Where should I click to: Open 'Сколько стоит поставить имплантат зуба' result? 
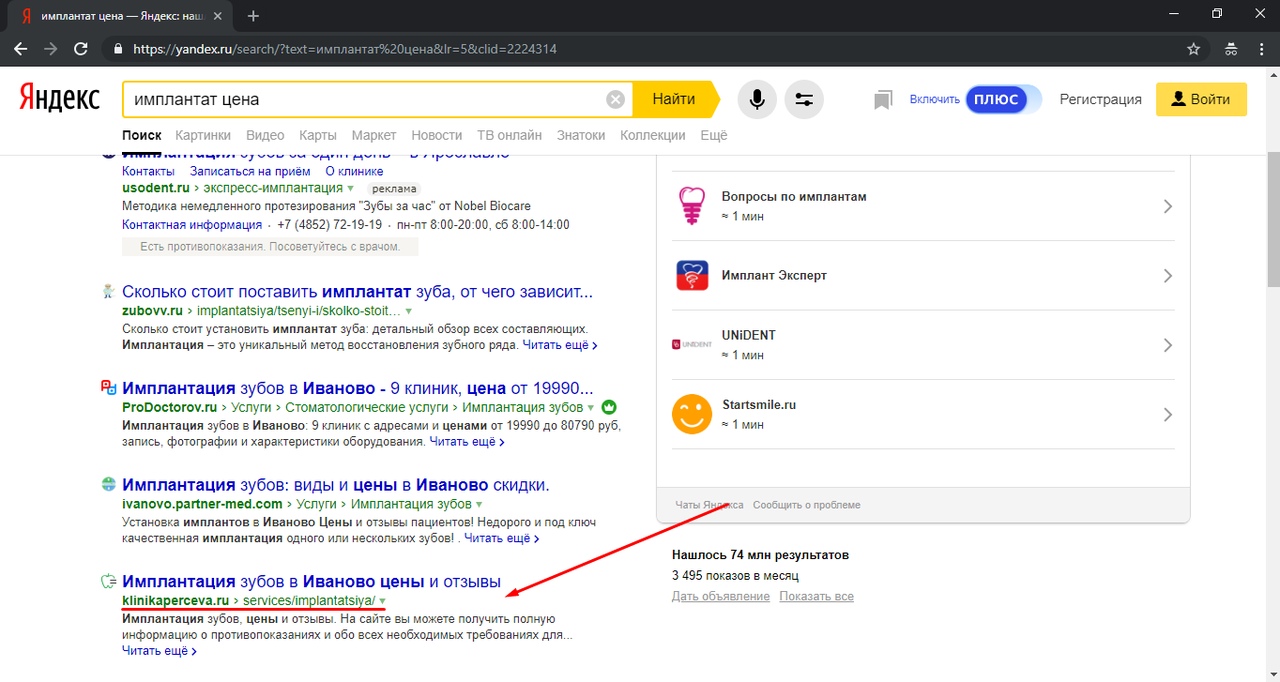pyautogui.click(x=357, y=292)
